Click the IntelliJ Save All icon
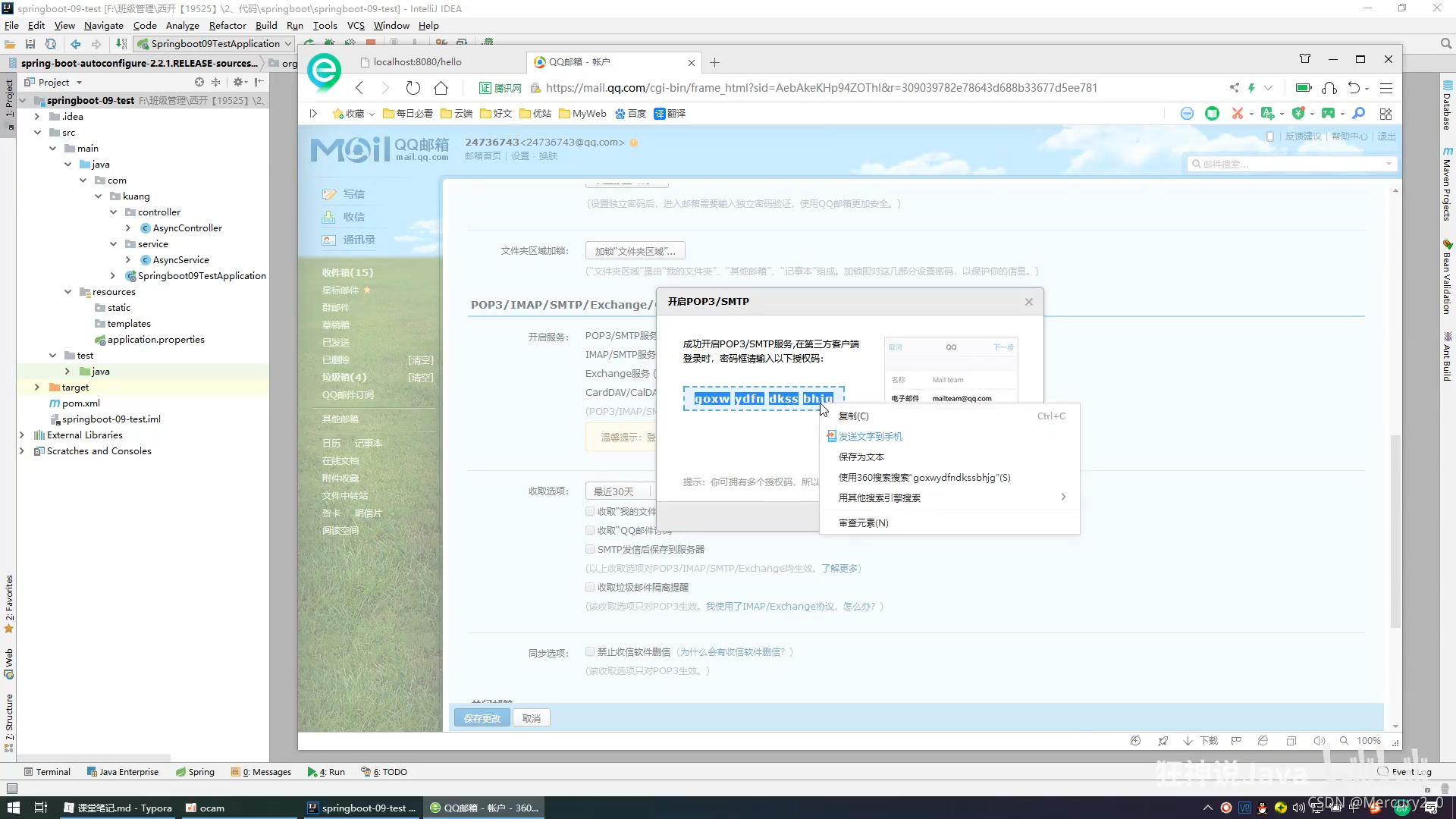The image size is (1456, 819). coord(30,44)
